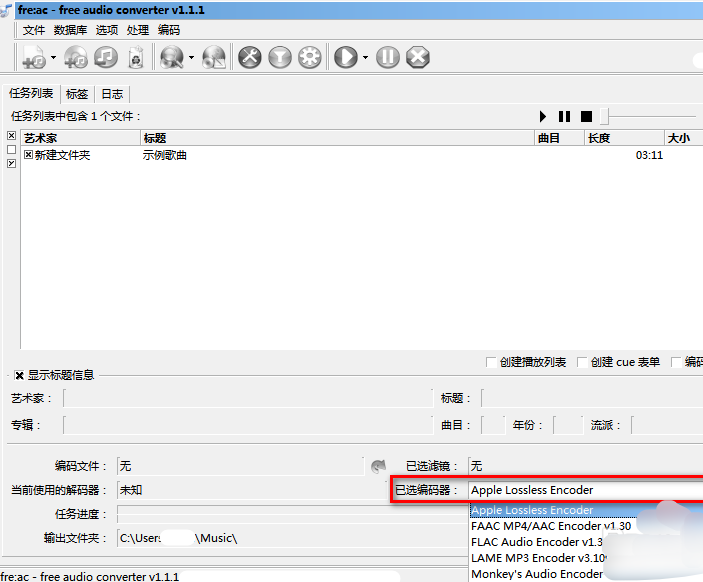703x582 pixels.
Task: Click the 标题 input field
Action: click(x=592, y=398)
